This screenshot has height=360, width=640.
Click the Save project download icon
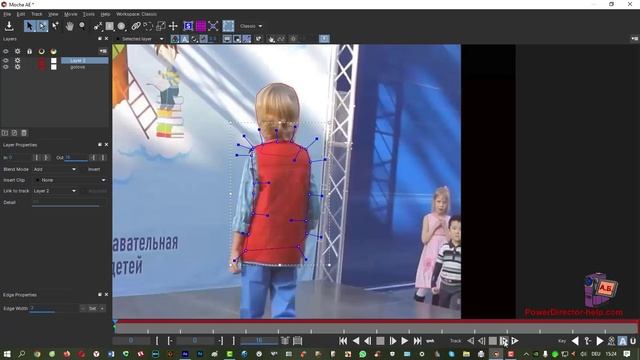tap(9, 26)
